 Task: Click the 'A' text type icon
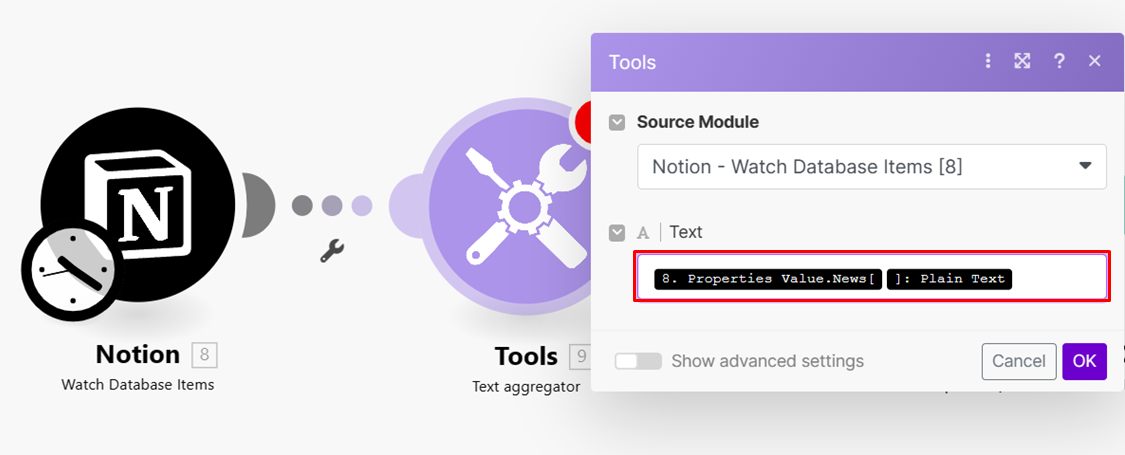[x=643, y=233]
